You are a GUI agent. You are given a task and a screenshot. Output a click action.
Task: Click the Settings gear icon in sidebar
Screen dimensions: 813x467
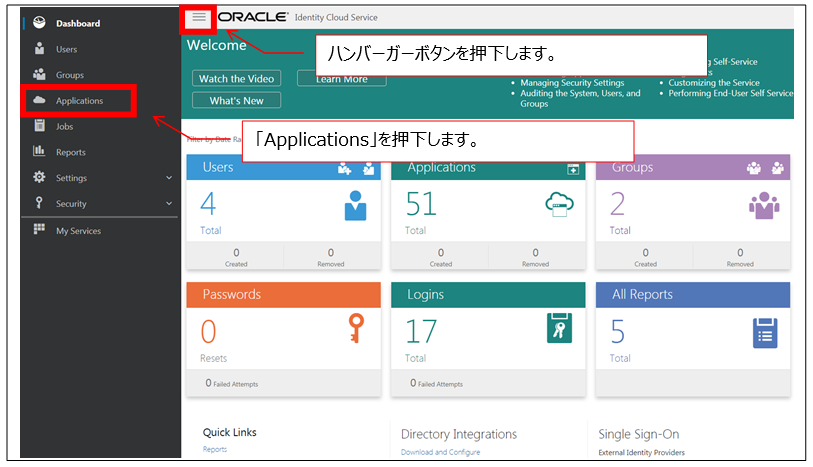click(x=39, y=177)
